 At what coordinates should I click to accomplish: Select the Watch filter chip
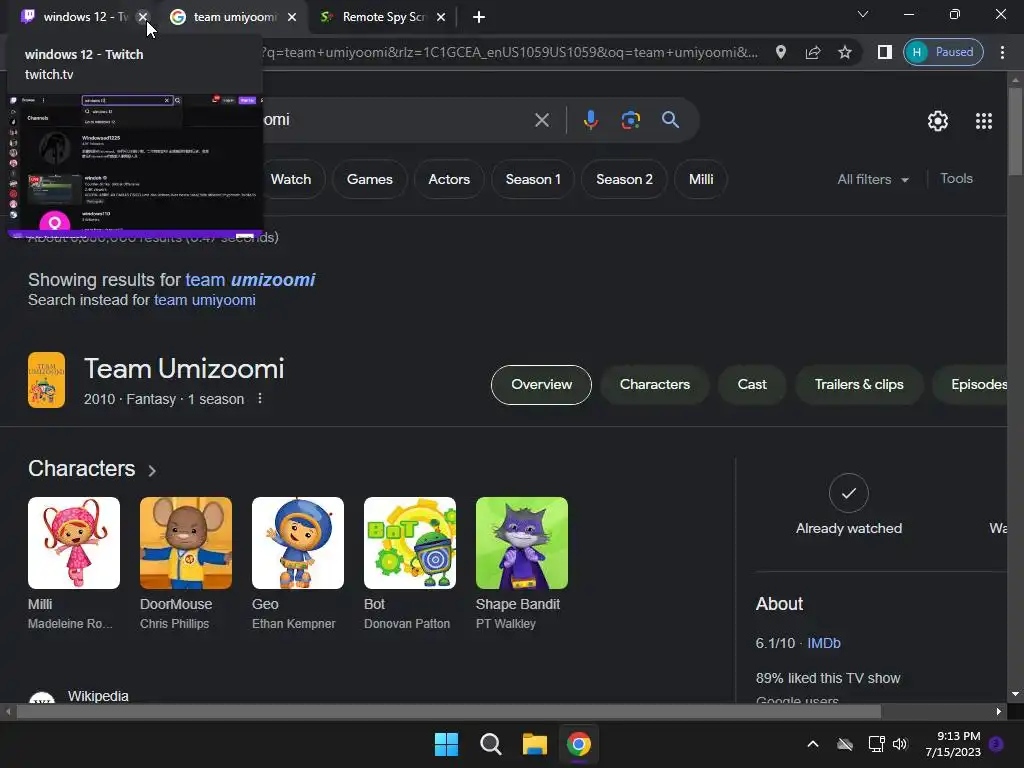[291, 180]
